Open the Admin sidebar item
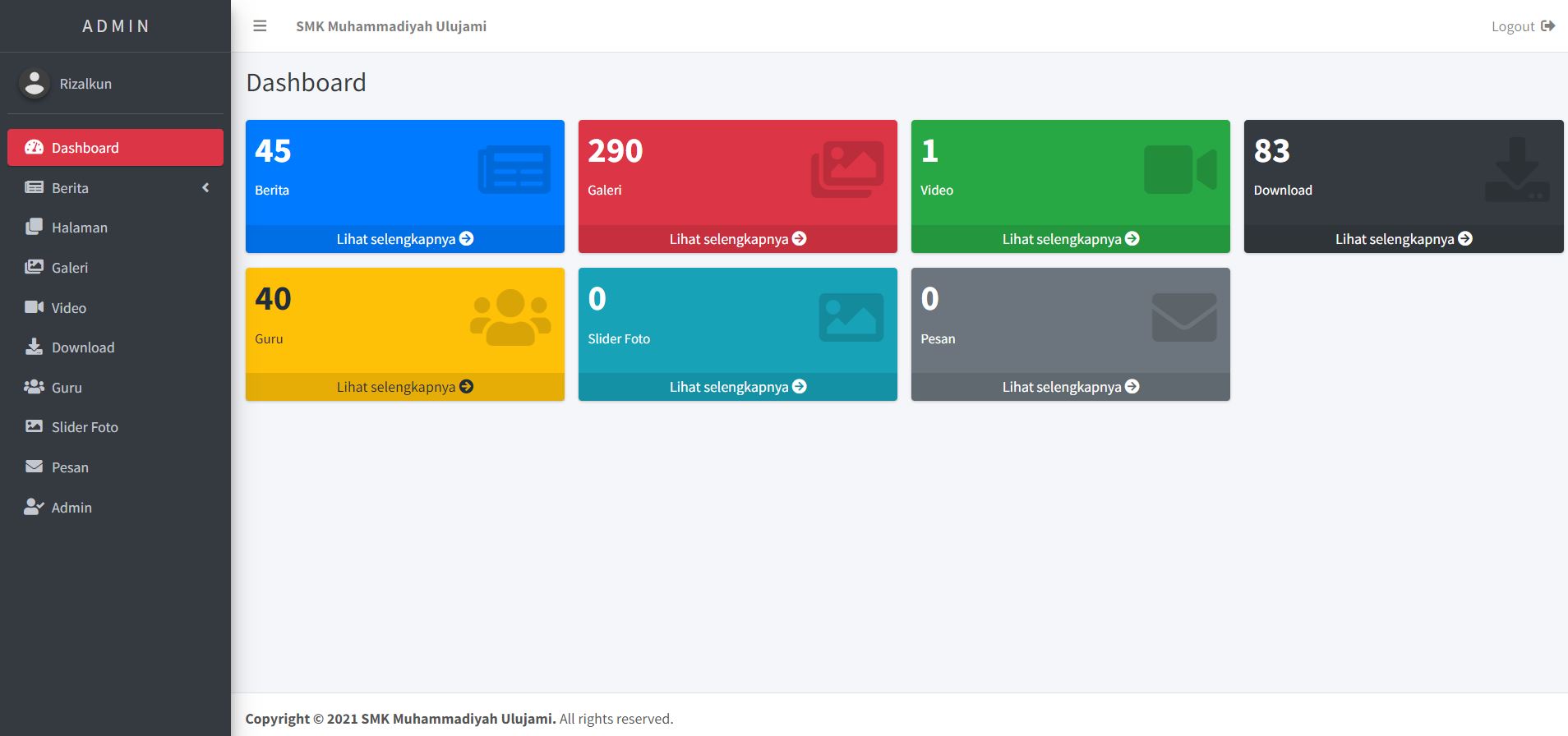The width and height of the screenshot is (1568, 736). [71, 508]
